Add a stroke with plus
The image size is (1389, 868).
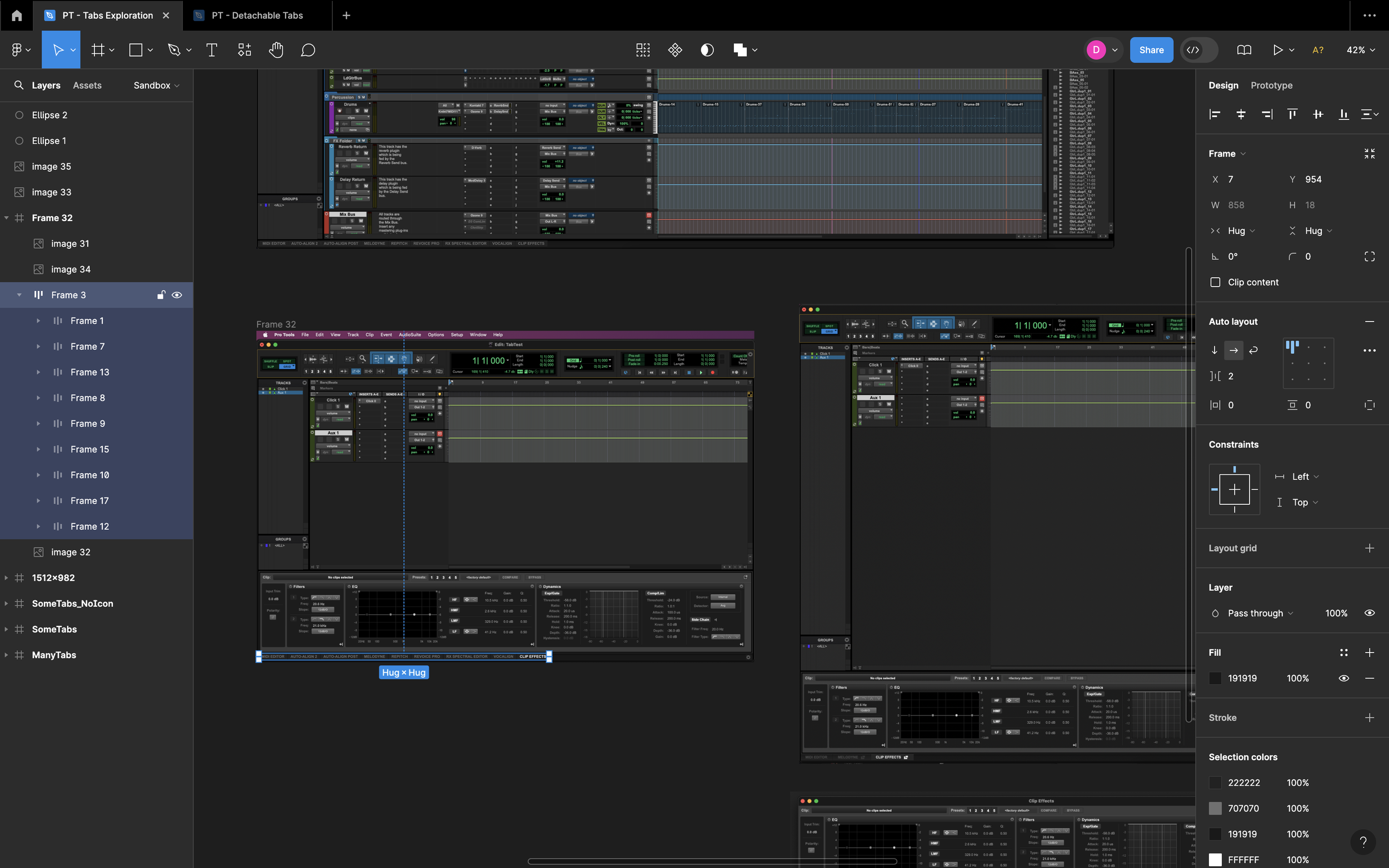[x=1370, y=718]
